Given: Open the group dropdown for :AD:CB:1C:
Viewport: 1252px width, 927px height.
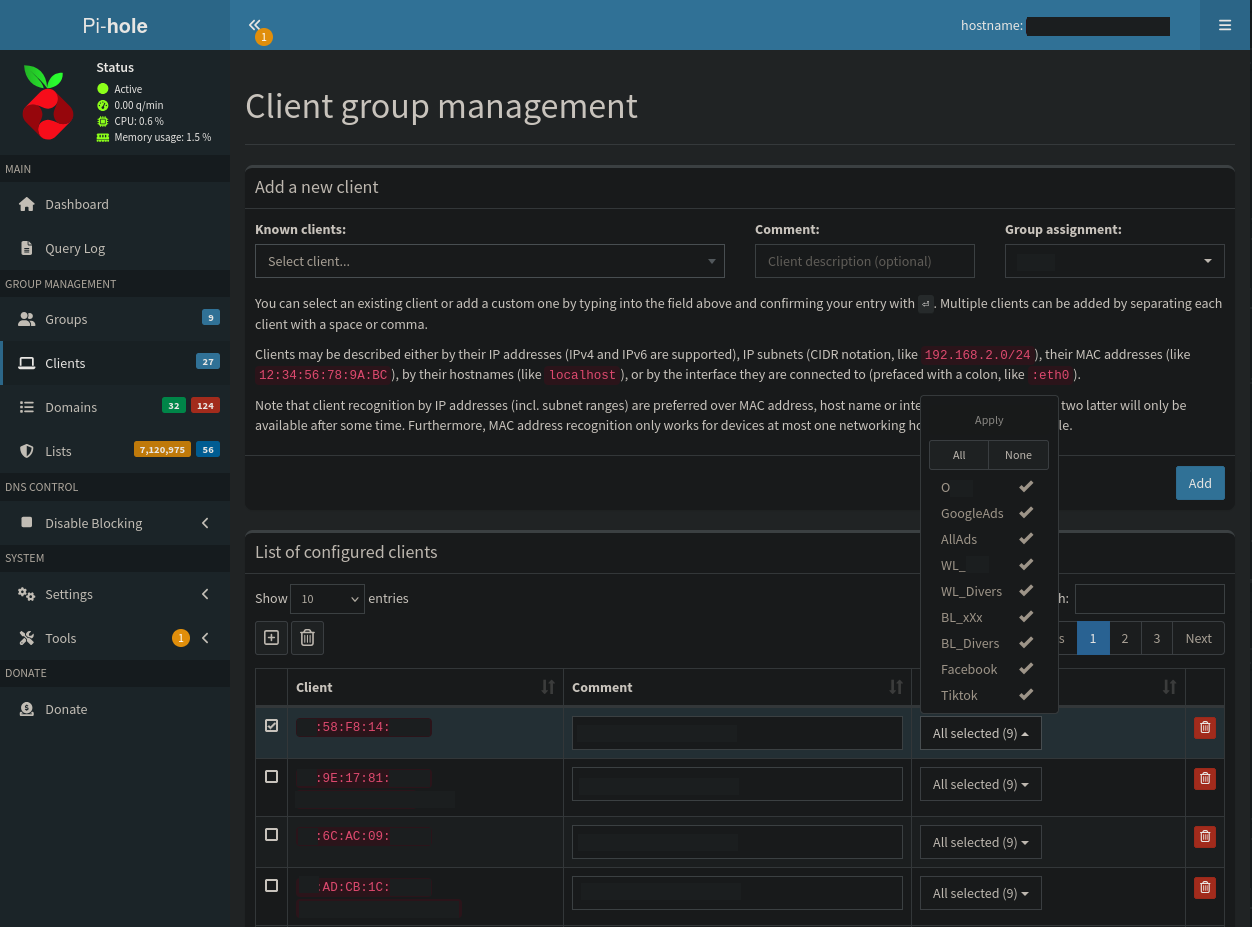Looking at the screenshot, I should click(981, 893).
